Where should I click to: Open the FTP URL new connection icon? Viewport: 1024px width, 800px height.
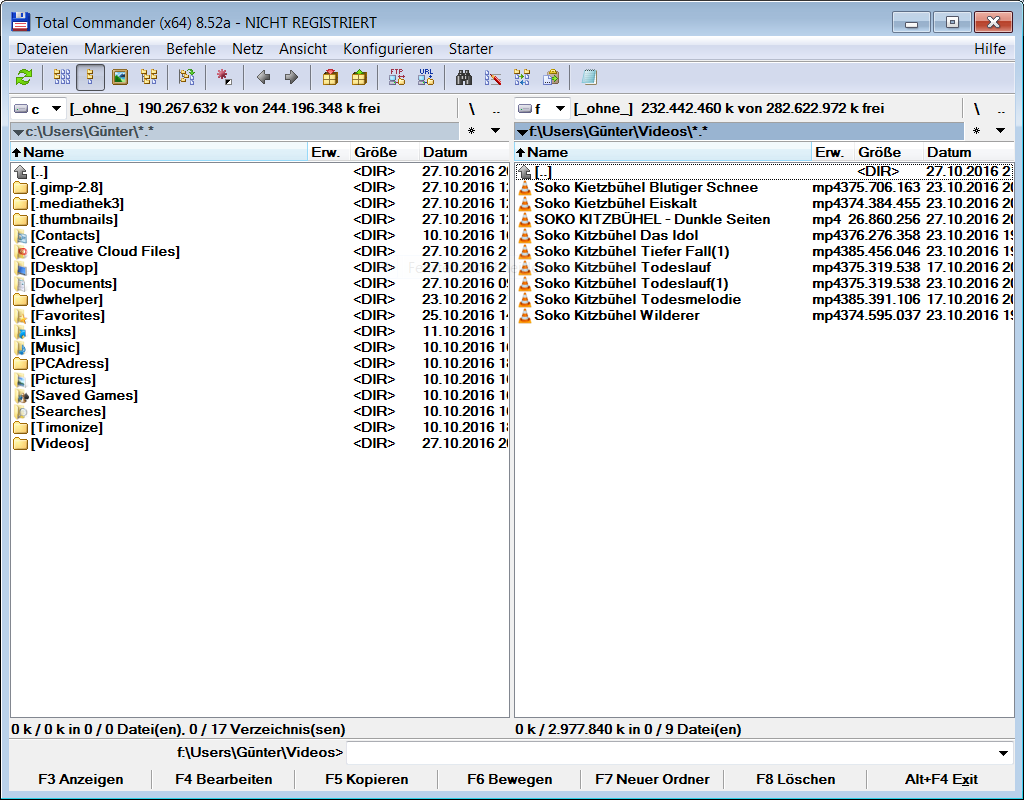[426, 78]
